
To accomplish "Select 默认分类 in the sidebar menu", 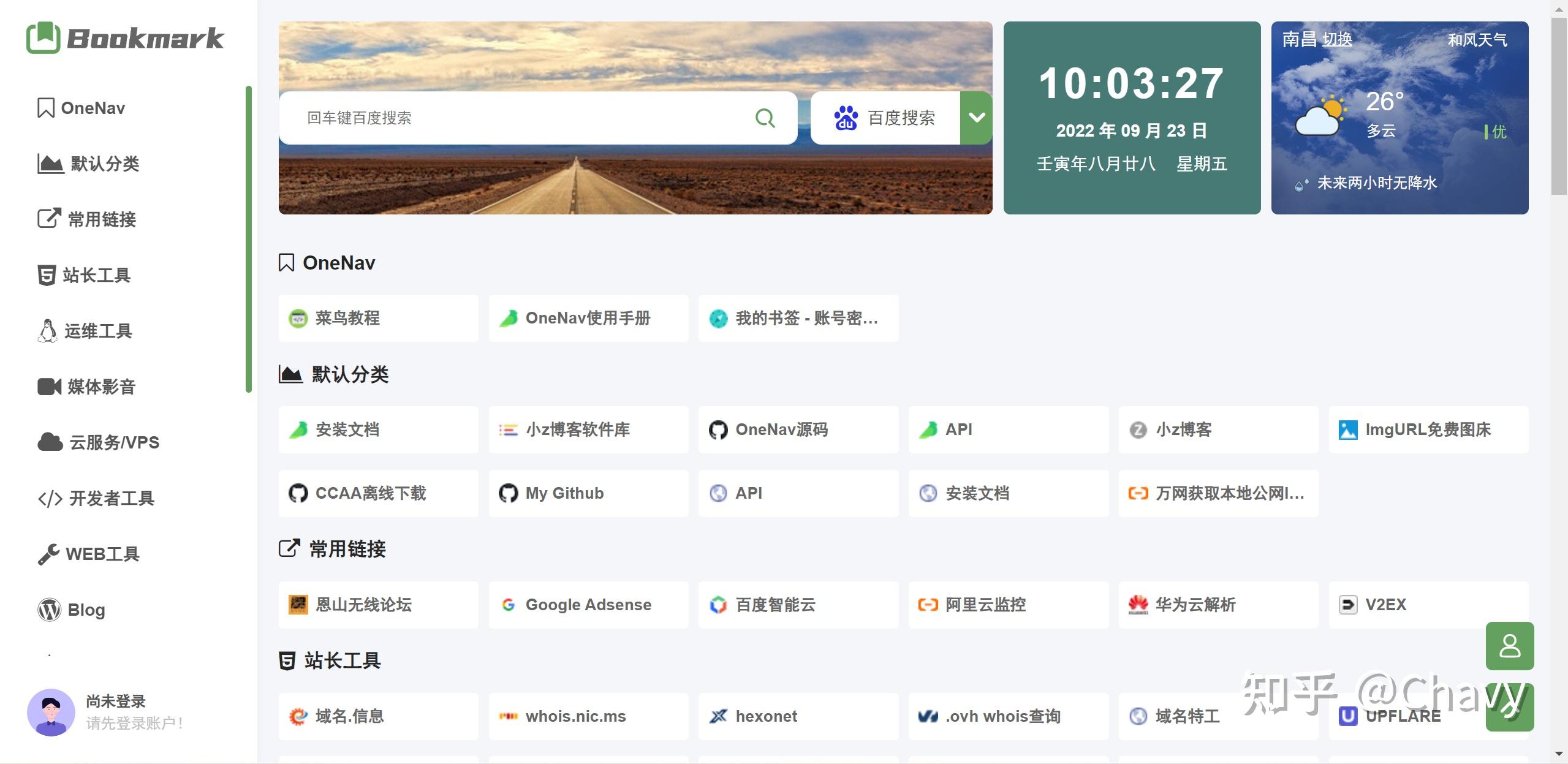I will pyautogui.click(x=104, y=164).
